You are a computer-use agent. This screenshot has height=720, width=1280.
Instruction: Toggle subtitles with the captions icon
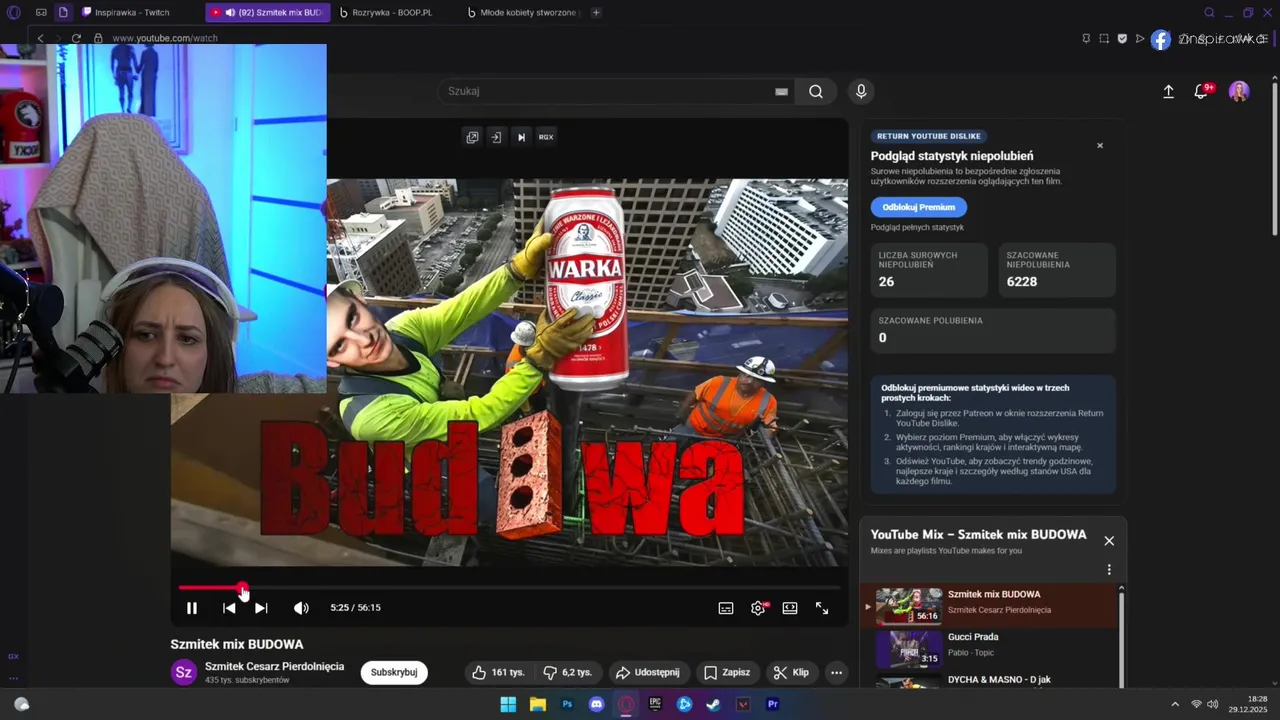726,608
